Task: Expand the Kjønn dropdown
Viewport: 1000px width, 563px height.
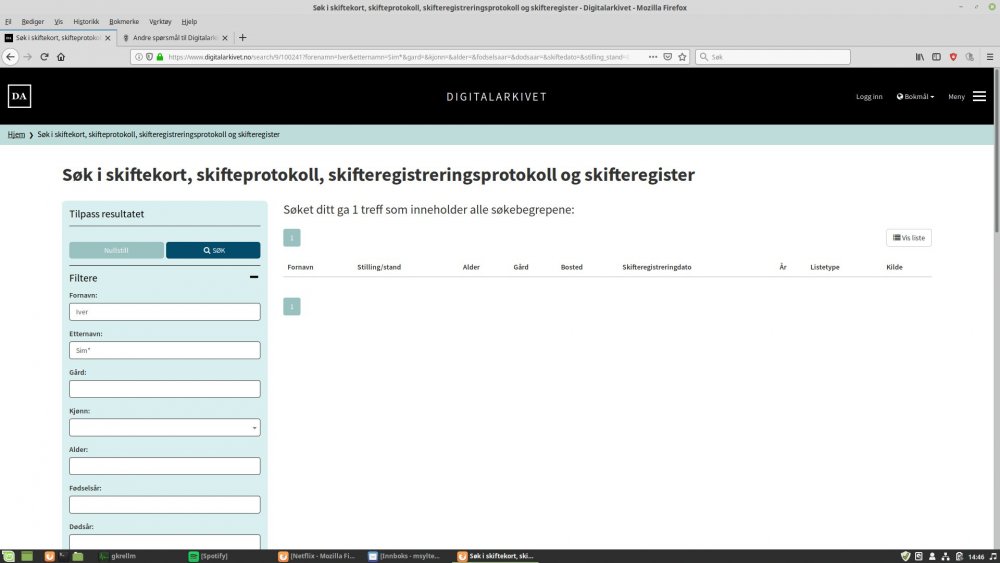Action: click(165, 428)
